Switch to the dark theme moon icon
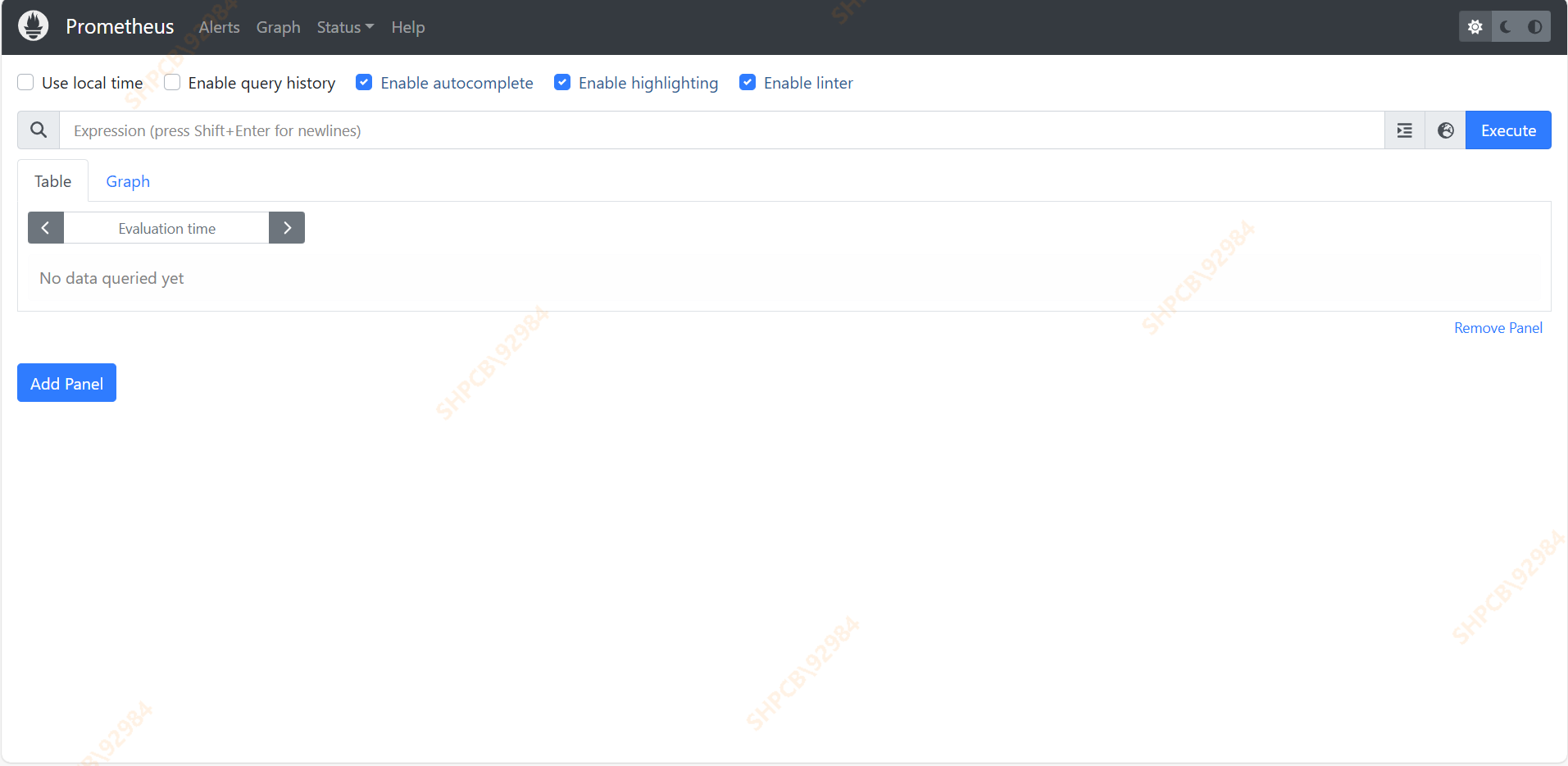Viewport: 1568px width, 766px height. click(1506, 27)
